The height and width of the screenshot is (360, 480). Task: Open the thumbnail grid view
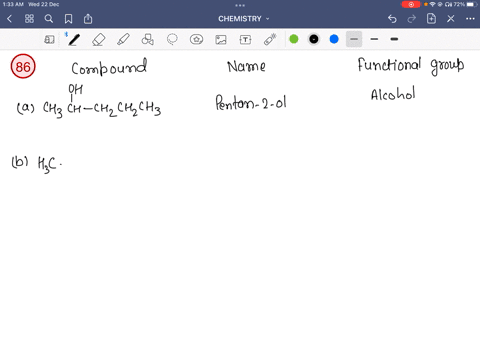tap(29, 19)
